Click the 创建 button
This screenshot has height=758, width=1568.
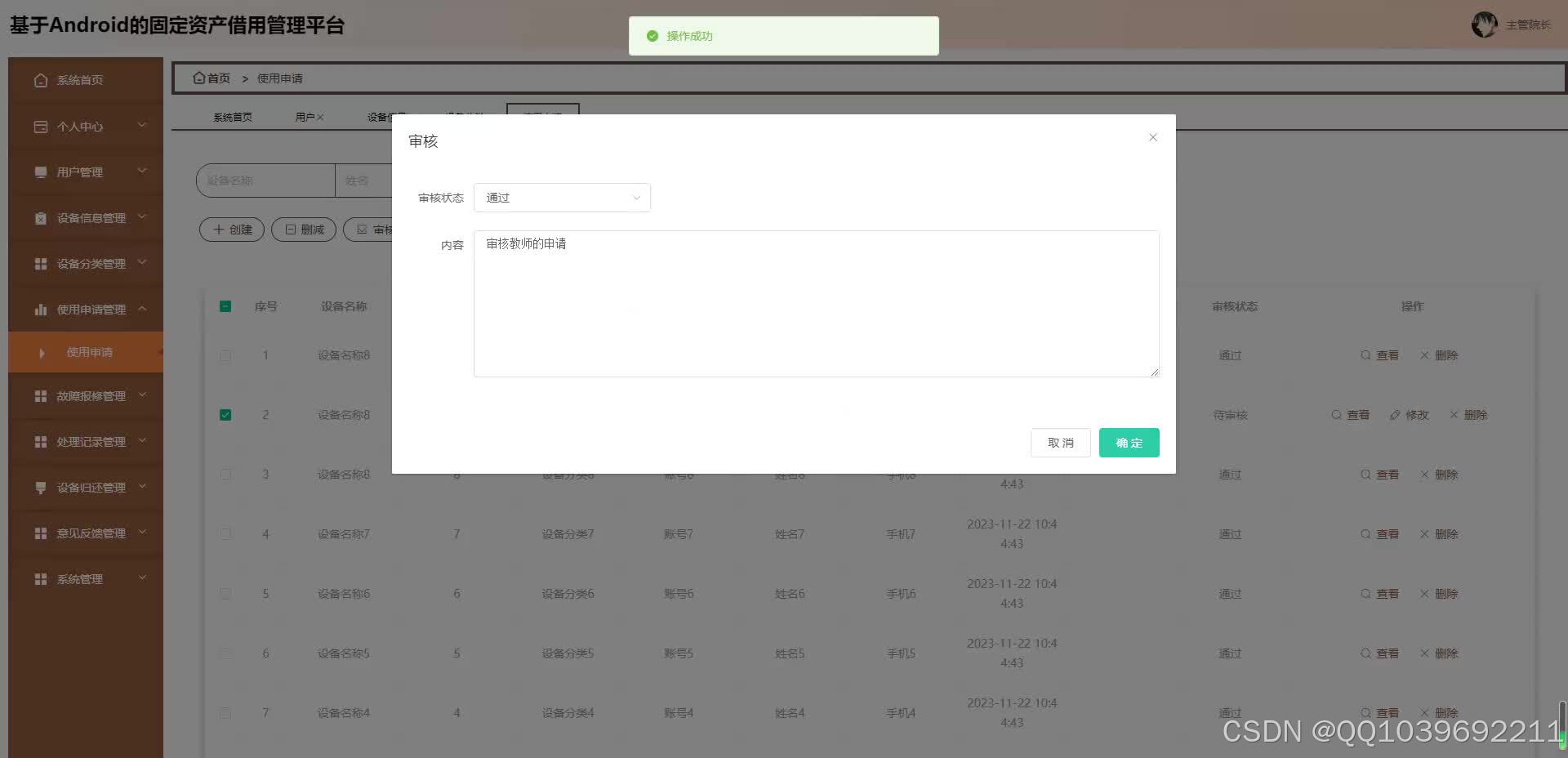232,230
